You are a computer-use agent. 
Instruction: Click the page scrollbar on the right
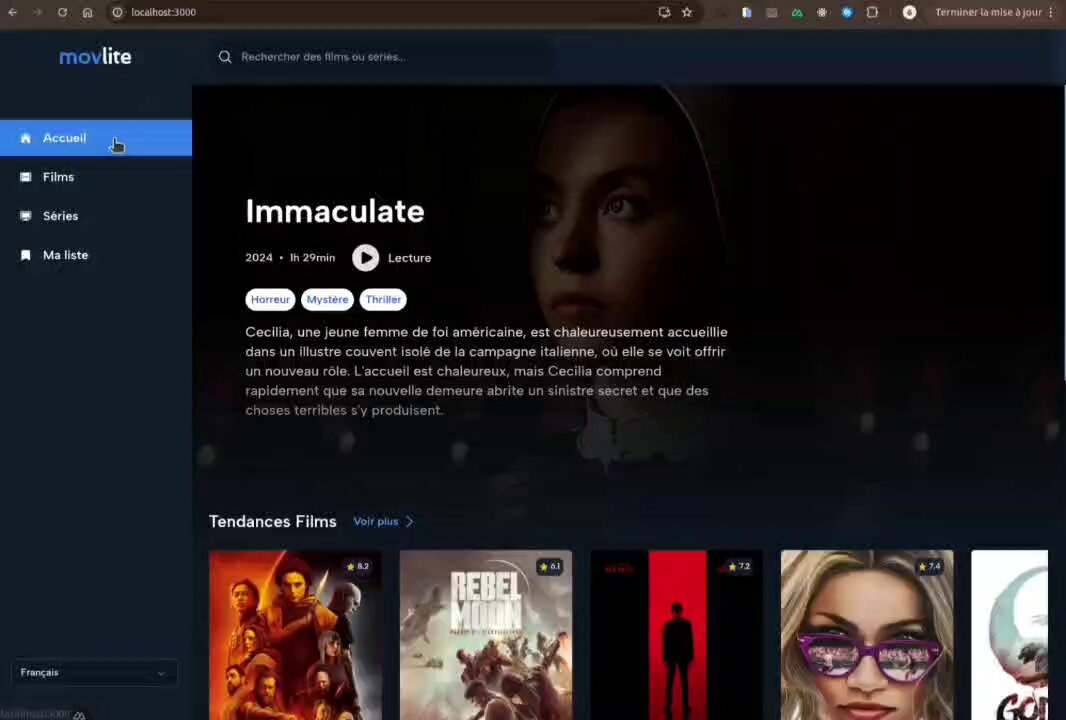(x=1064, y=231)
